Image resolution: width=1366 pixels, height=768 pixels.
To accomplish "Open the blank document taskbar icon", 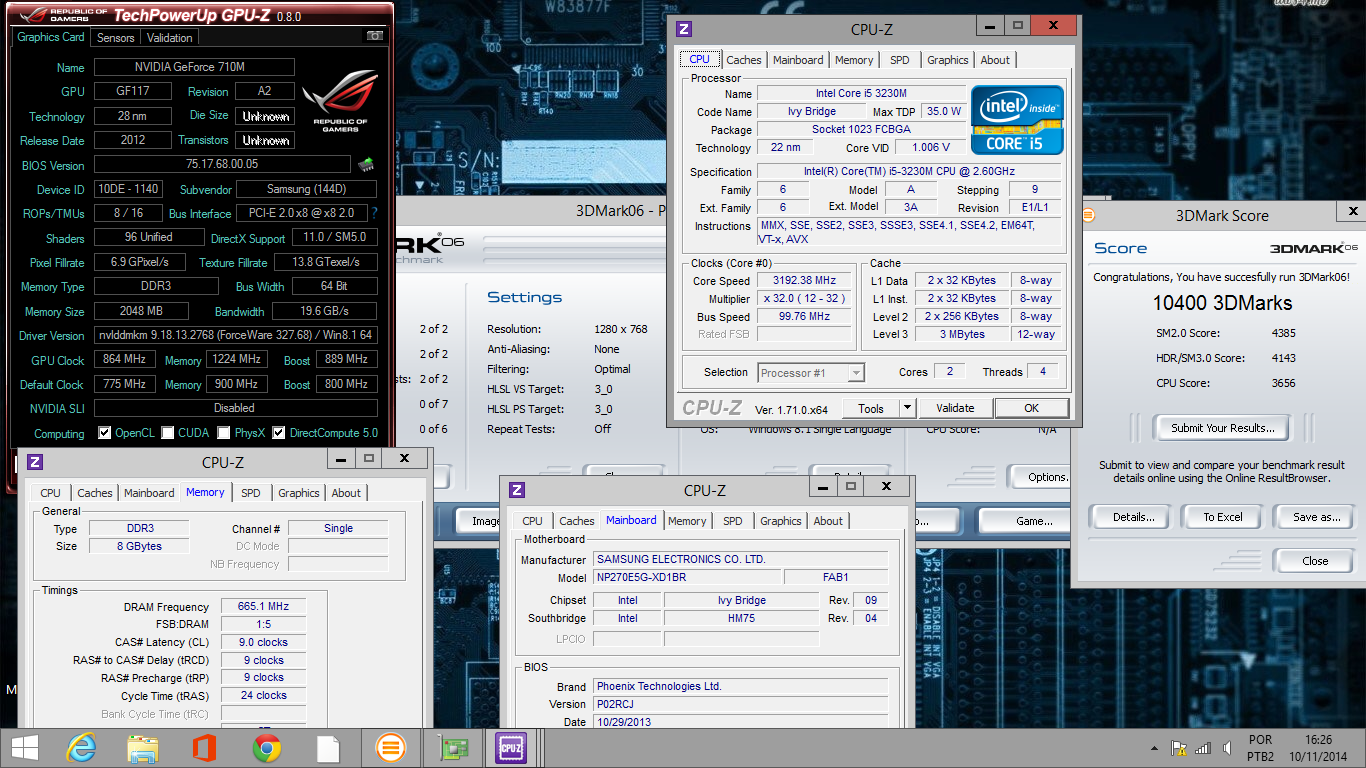I will tap(328, 748).
